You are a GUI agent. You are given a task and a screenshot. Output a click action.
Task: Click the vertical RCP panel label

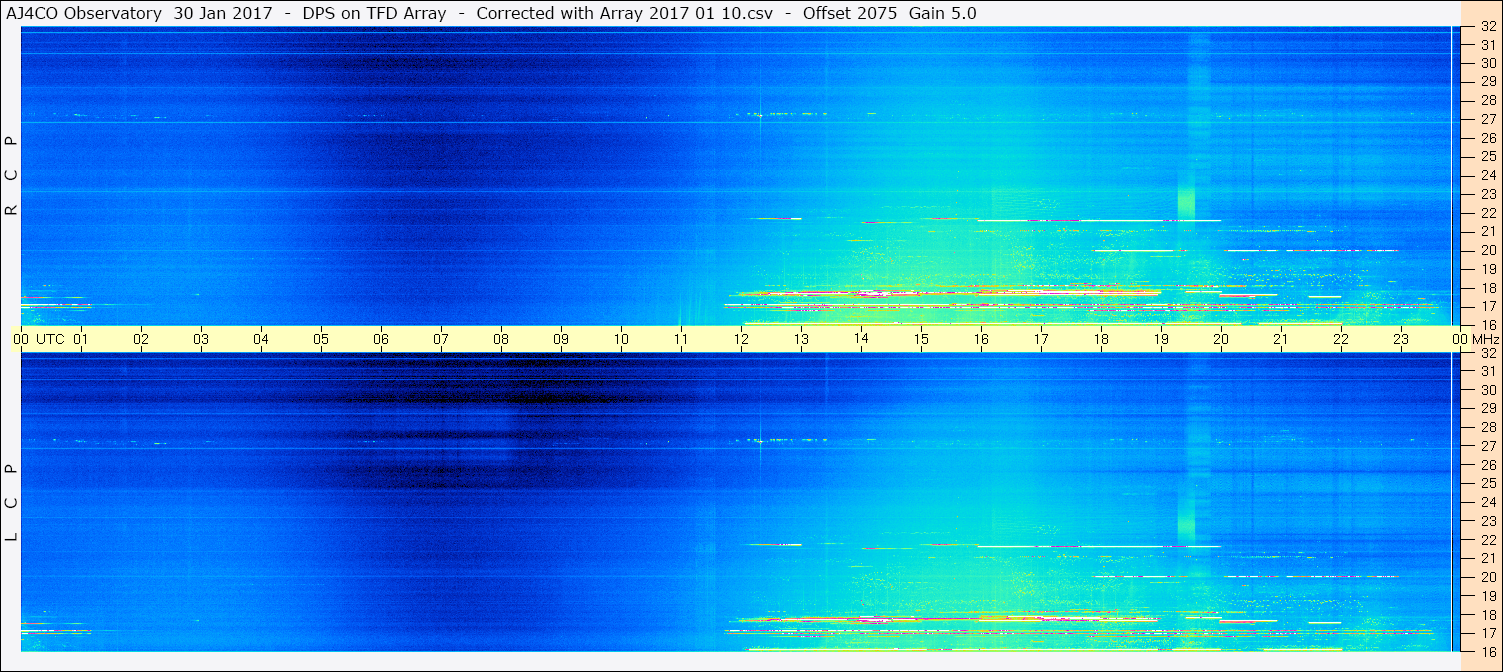[12, 177]
